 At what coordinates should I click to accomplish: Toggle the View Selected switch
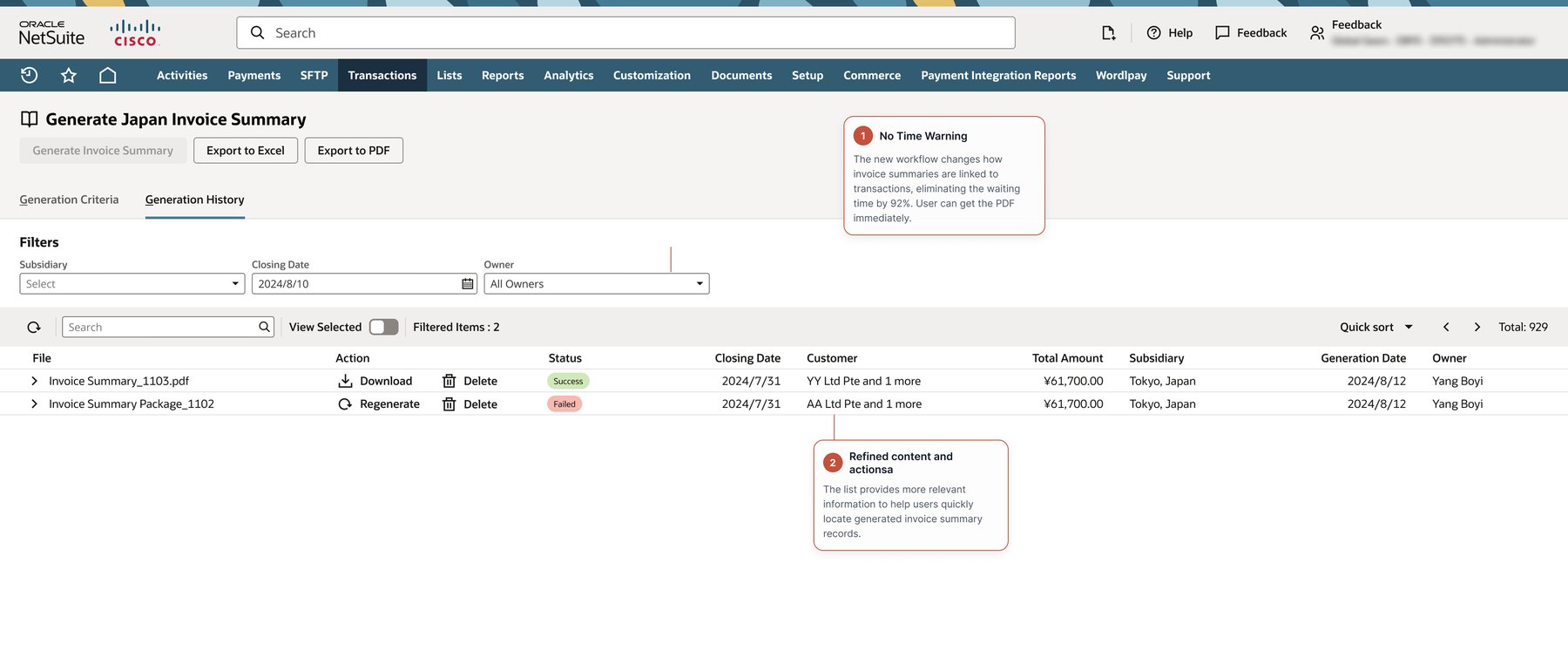(x=383, y=327)
